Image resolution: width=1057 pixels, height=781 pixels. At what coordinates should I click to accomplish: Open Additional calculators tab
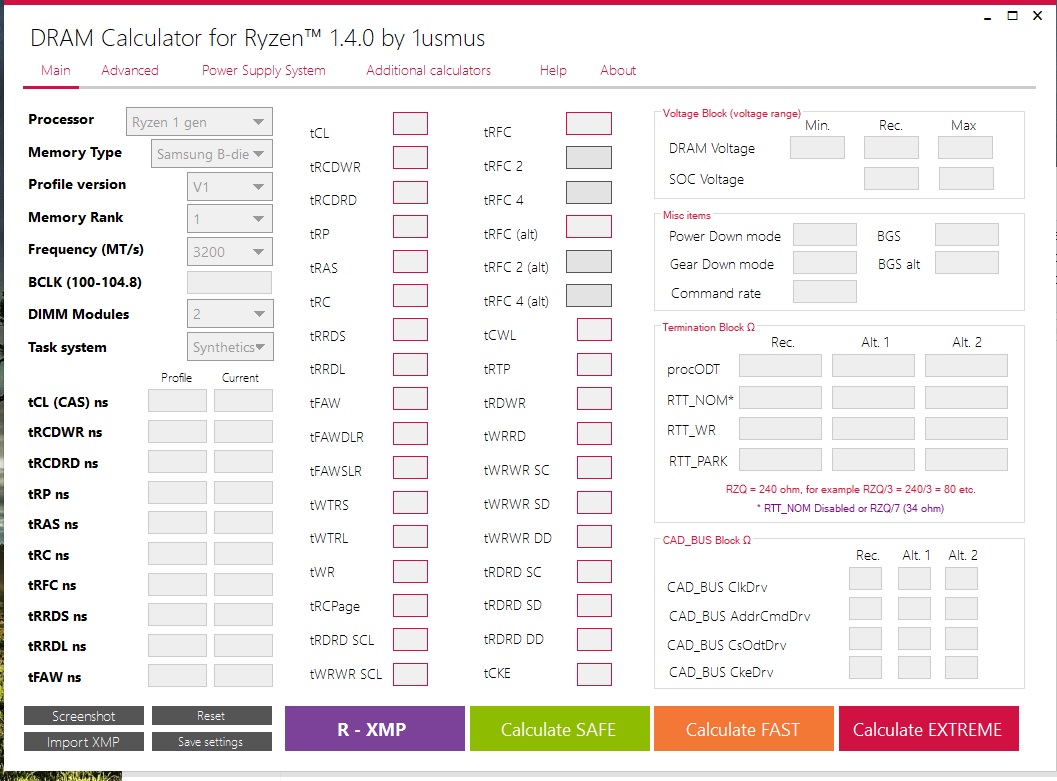coord(428,70)
